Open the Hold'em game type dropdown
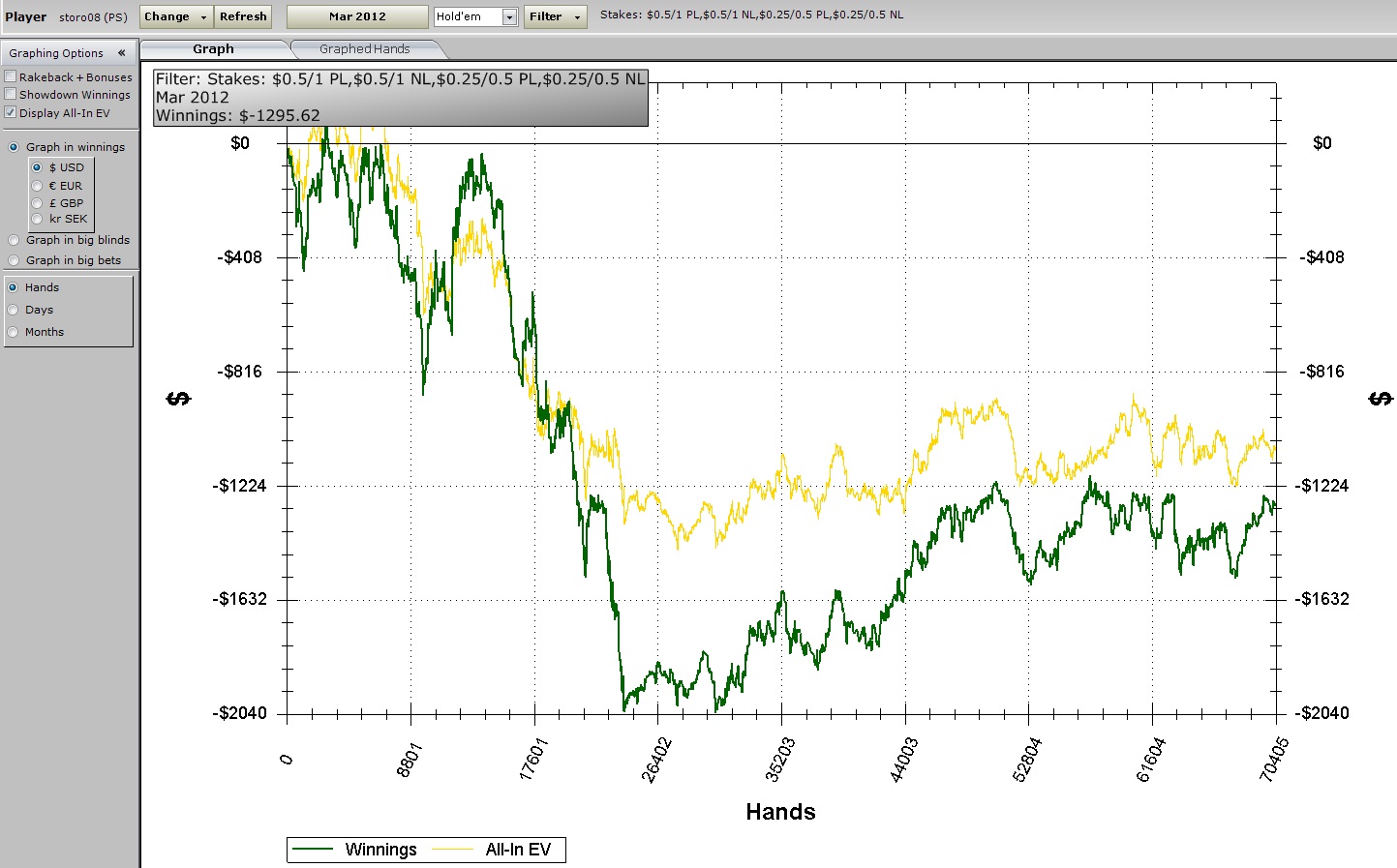This screenshot has height=868, width=1397. [509, 17]
